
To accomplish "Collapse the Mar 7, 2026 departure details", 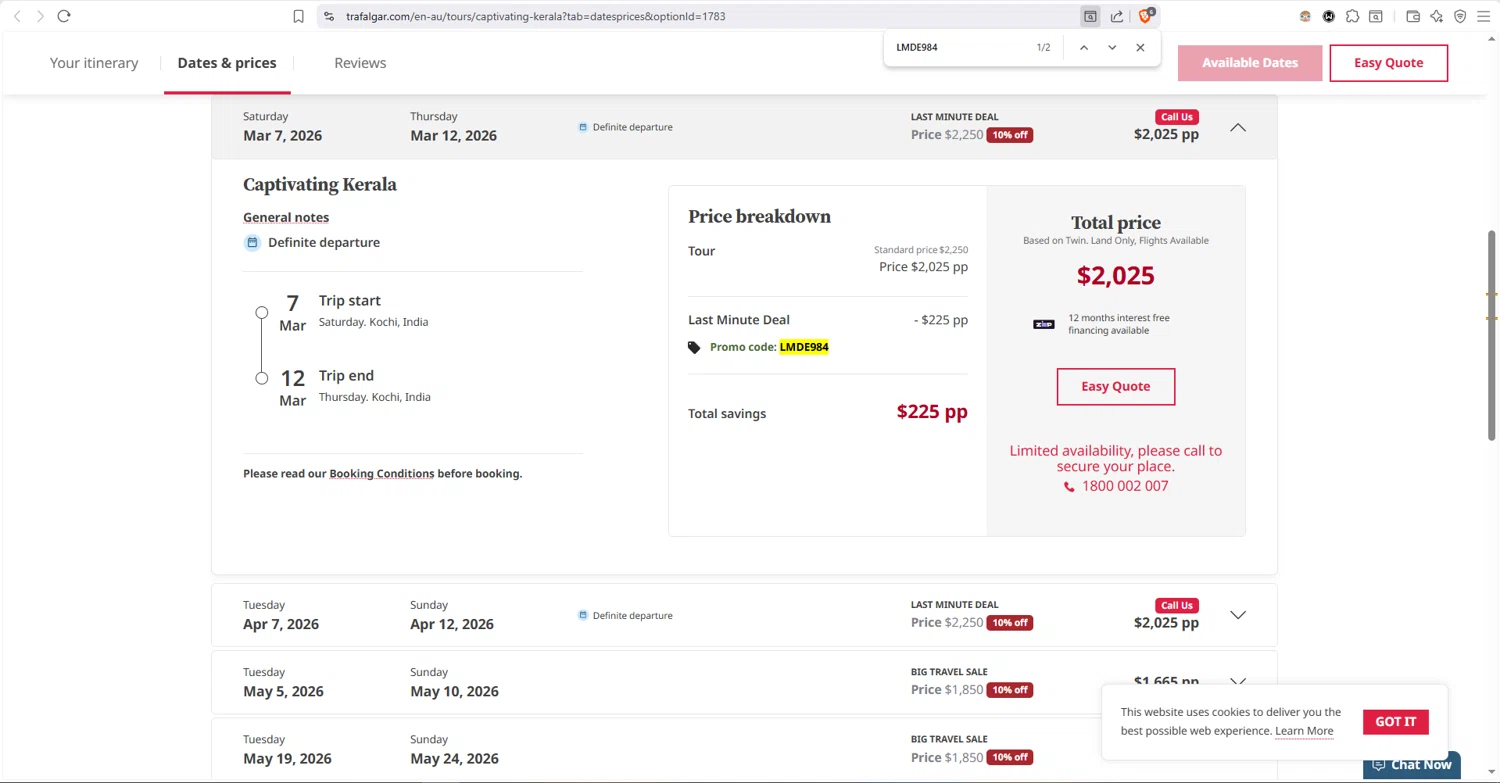I will [x=1238, y=127].
